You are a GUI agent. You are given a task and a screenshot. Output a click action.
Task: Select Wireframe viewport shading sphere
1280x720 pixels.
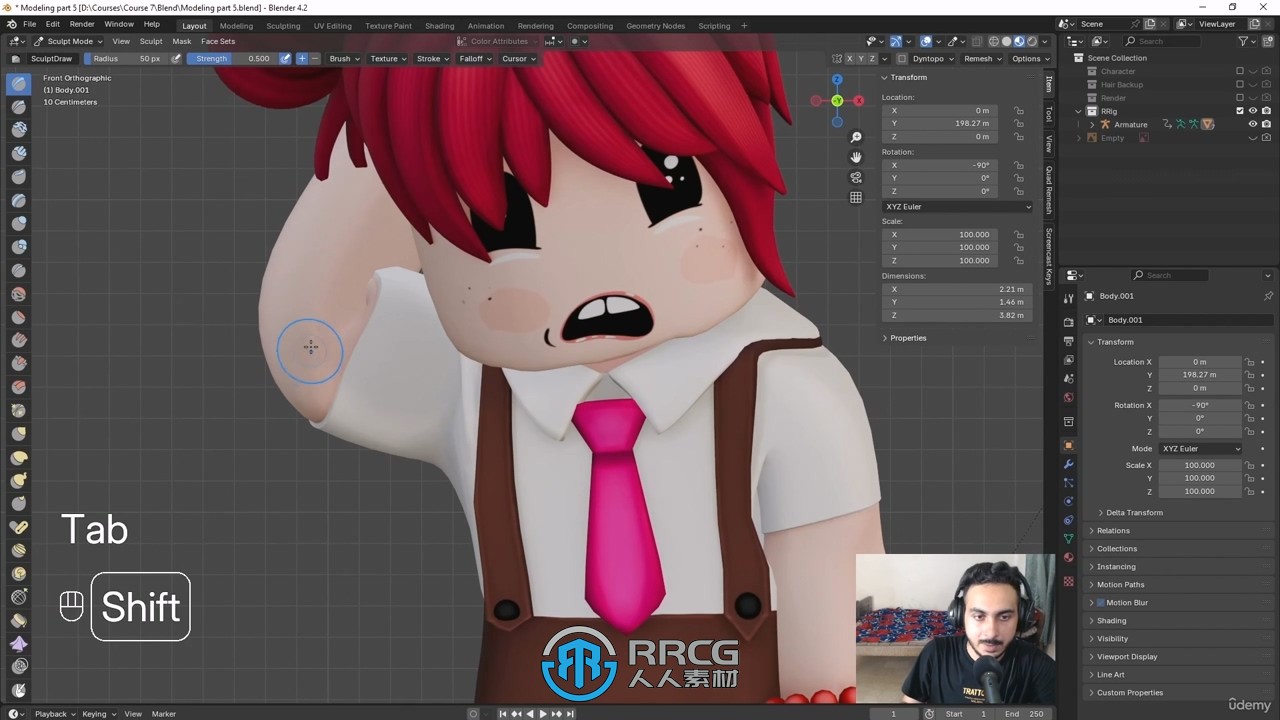pyautogui.click(x=994, y=41)
